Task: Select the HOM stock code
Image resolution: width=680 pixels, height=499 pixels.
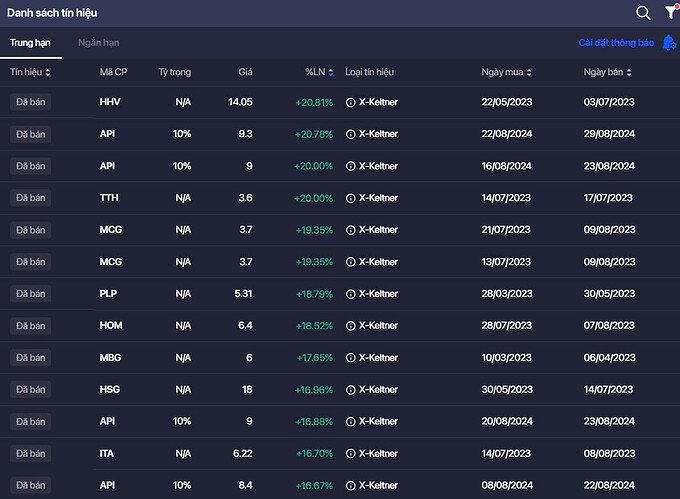Action: click(111, 326)
